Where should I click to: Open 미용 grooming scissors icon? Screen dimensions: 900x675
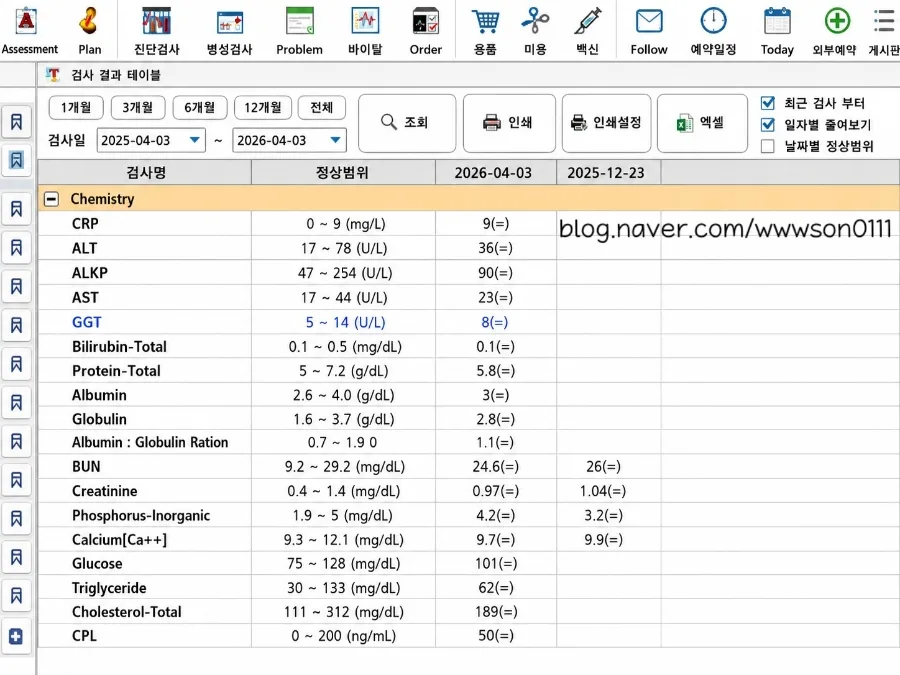(x=535, y=21)
